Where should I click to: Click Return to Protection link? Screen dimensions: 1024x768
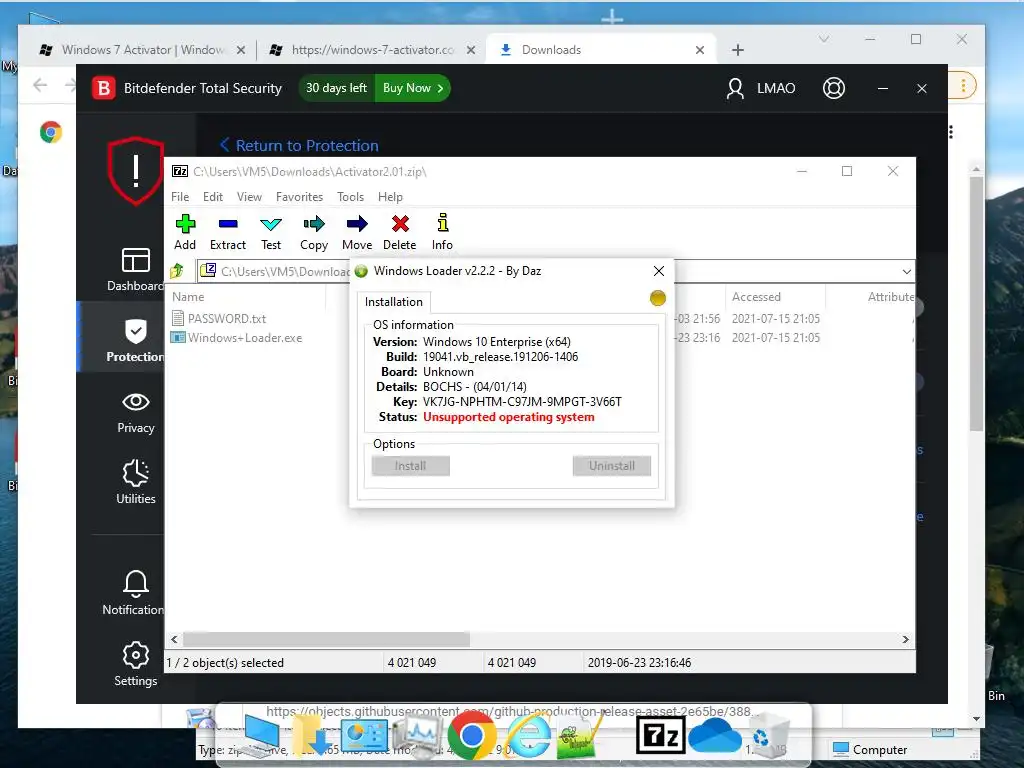[299, 145]
